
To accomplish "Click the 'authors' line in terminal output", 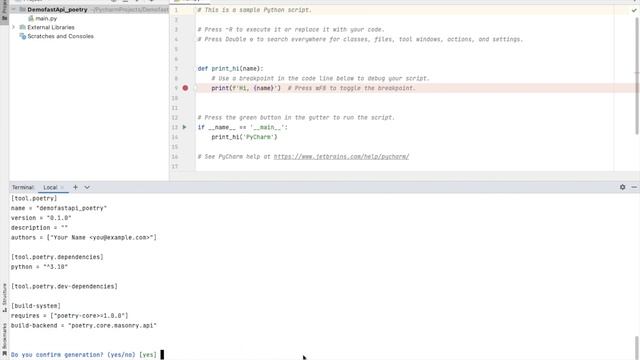I will 84,238.
